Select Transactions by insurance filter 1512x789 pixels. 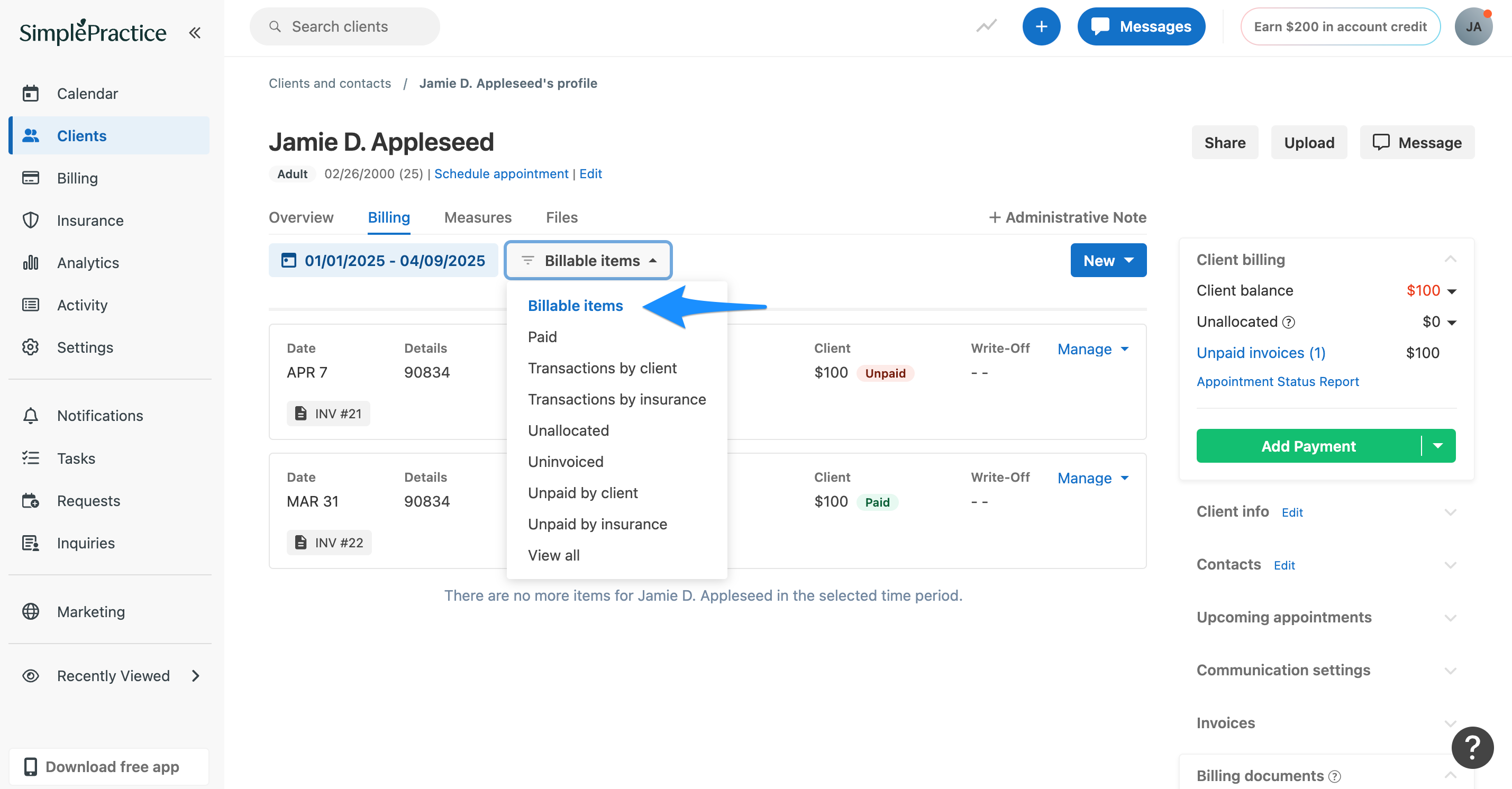click(x=617, y=399)
